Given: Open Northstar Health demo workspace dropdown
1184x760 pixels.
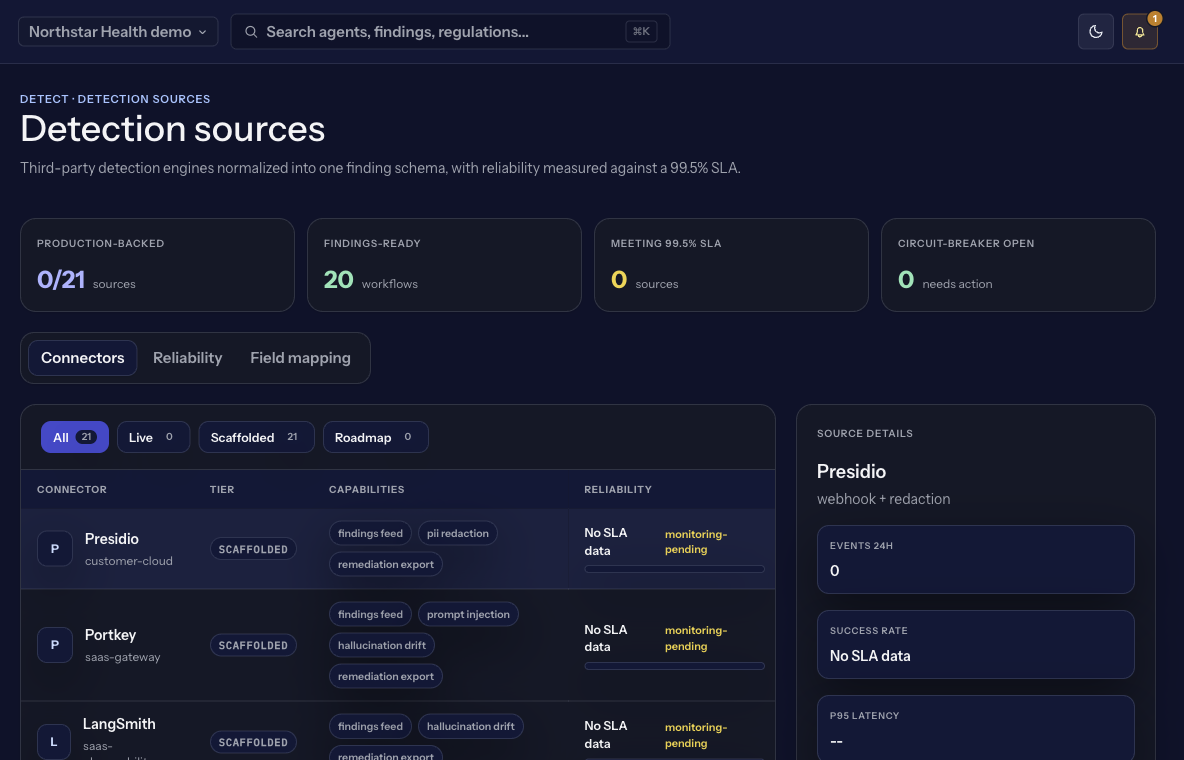Looking at the screenshot, I should (x=118, y=32).
